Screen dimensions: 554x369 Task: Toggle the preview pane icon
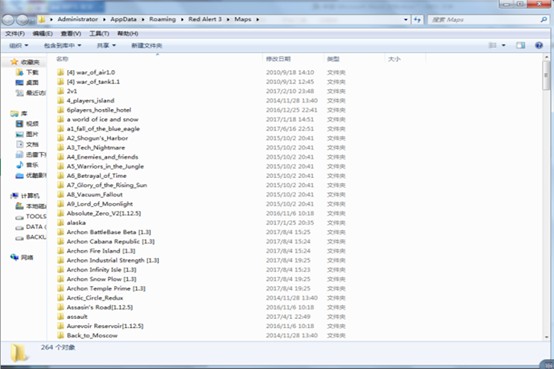coord(520,45)
